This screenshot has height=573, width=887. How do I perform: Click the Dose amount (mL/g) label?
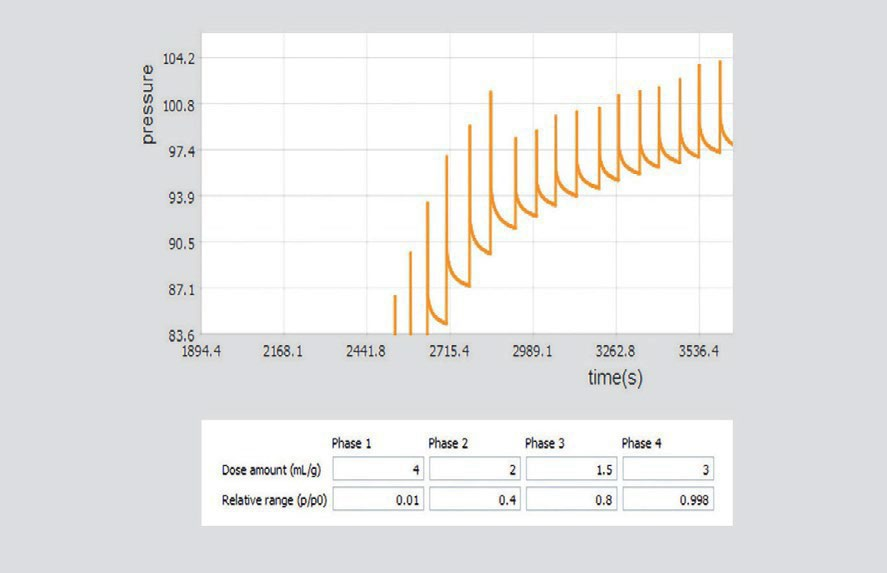click(272, 470)
